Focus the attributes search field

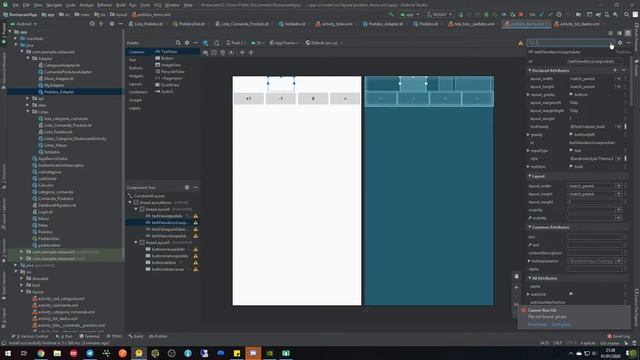tap(571, 43)
